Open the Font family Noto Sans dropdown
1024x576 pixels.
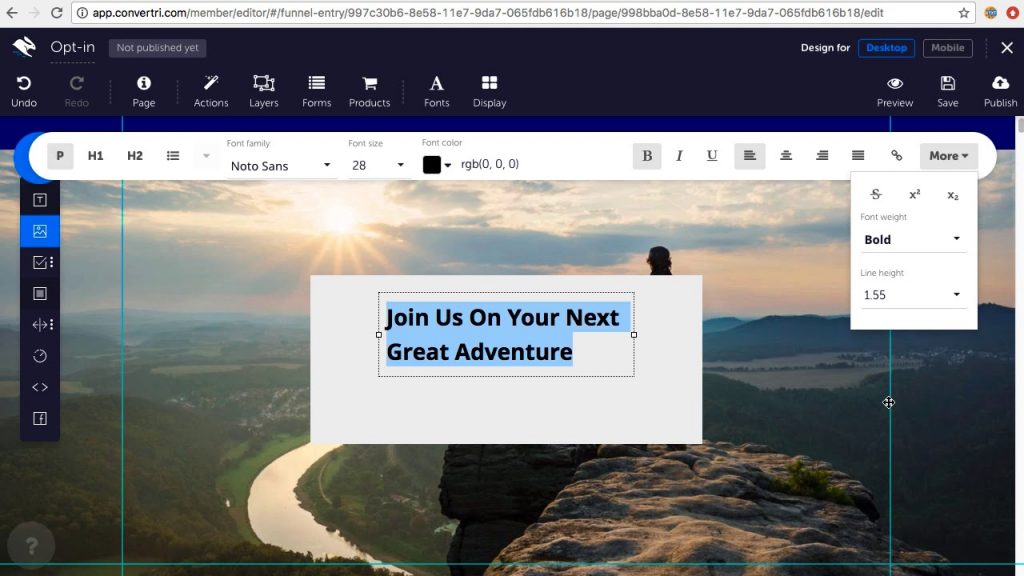pyautogui.click(x=280, y=166)
